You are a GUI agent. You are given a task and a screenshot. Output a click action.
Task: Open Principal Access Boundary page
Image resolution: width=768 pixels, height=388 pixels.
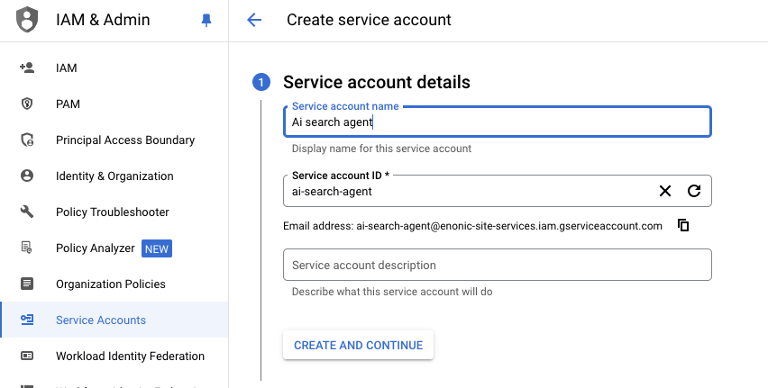tap(114, 140)
